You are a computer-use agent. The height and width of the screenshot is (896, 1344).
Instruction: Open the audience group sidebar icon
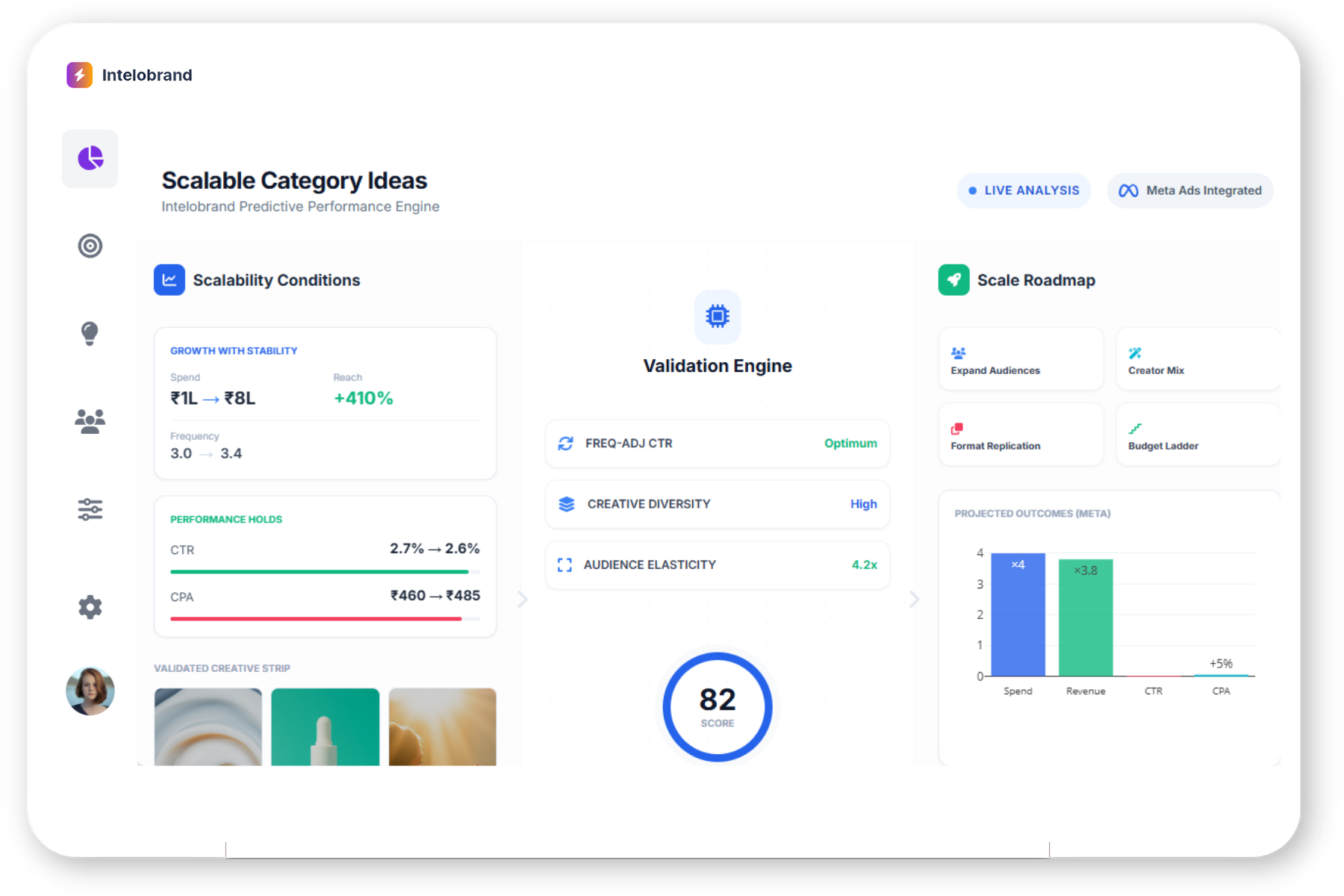(90, 421)
